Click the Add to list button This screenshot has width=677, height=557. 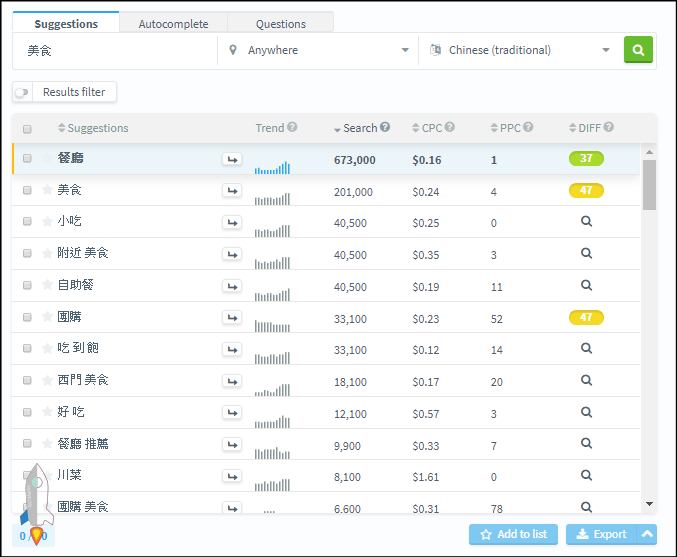tap(513, 534)
